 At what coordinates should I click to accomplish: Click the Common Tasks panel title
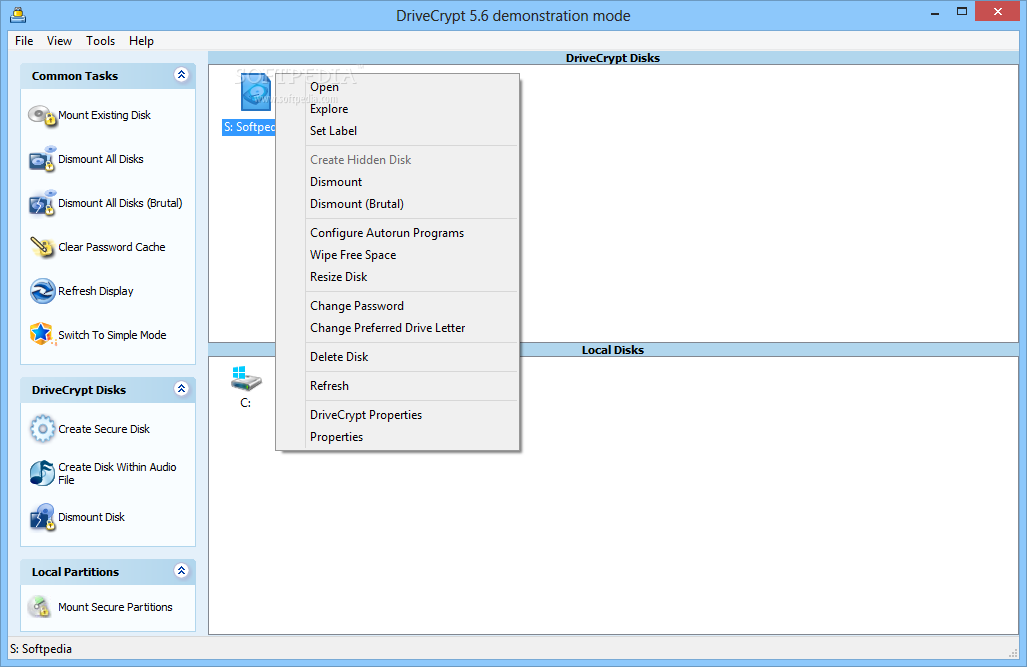pyautogui.click(x=75, y=76)
